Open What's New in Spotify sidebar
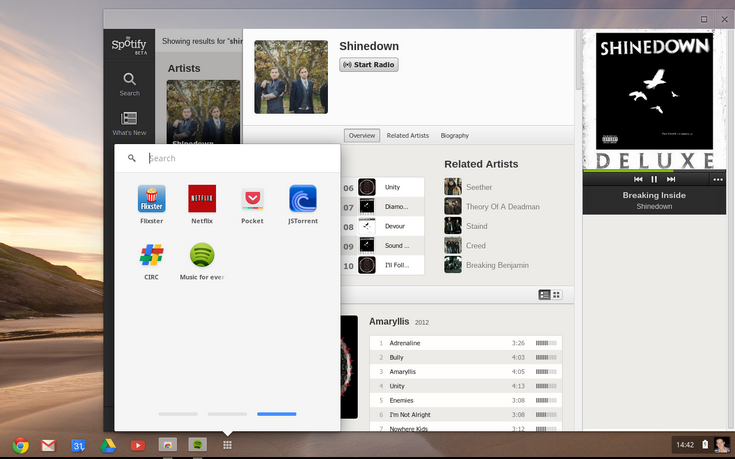Screen dimensions: 735x459 click(x=129, y=124)
